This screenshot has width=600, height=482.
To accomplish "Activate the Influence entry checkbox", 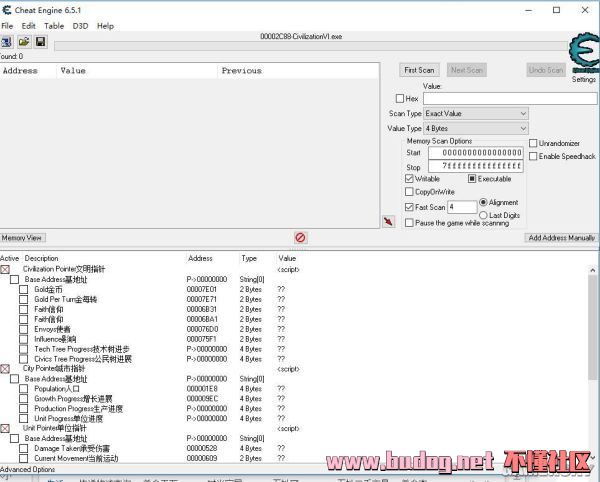I will click(x=23, y=339).
